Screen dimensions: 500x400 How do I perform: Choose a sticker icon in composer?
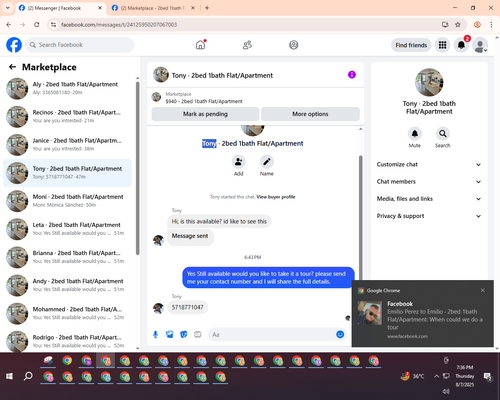point(184,334)
